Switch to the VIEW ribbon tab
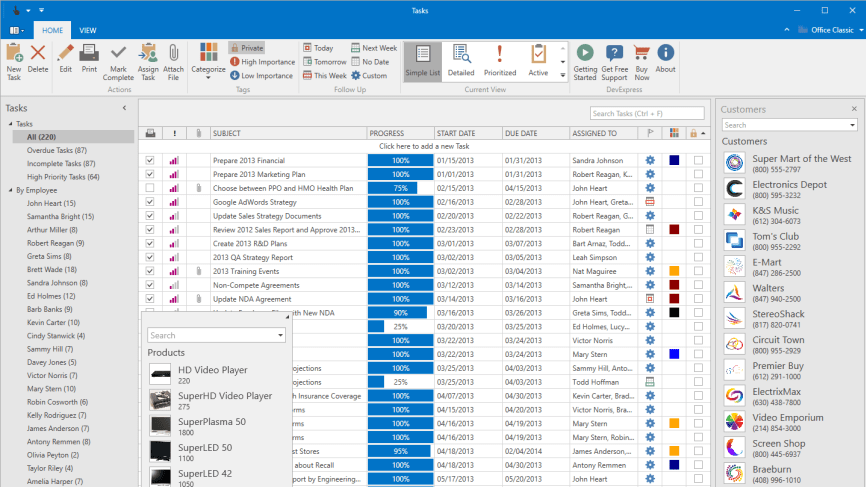866x487 pixels. coord(87,30)
